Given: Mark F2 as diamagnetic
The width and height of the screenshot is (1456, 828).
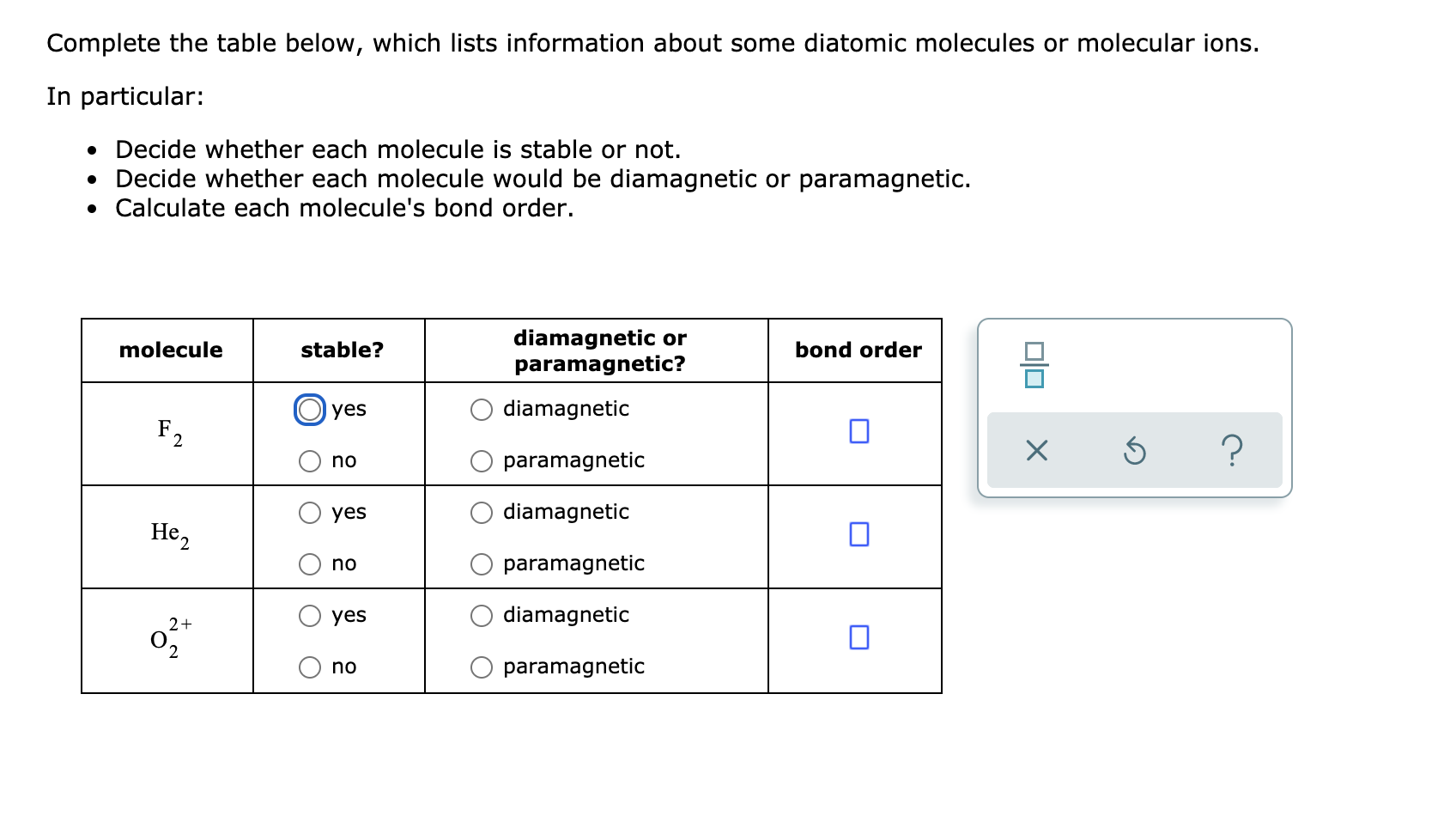Looking at the screenshot, I should [x=482, y=410].
